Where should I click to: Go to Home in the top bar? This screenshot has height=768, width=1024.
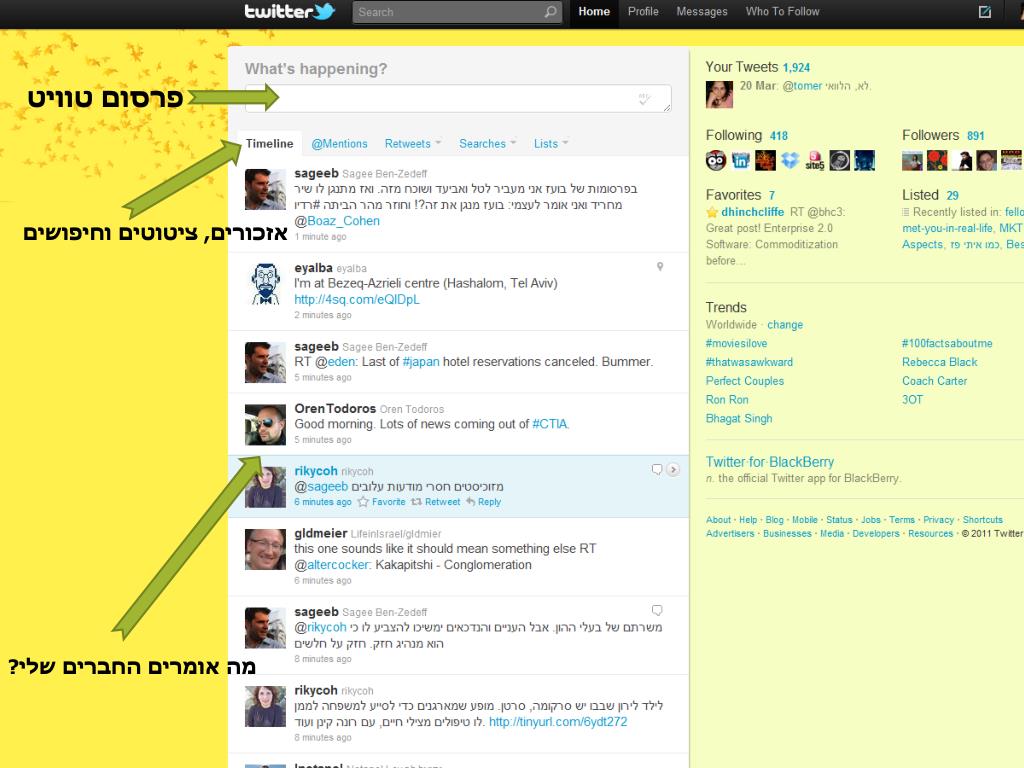[x=594, y=12]
